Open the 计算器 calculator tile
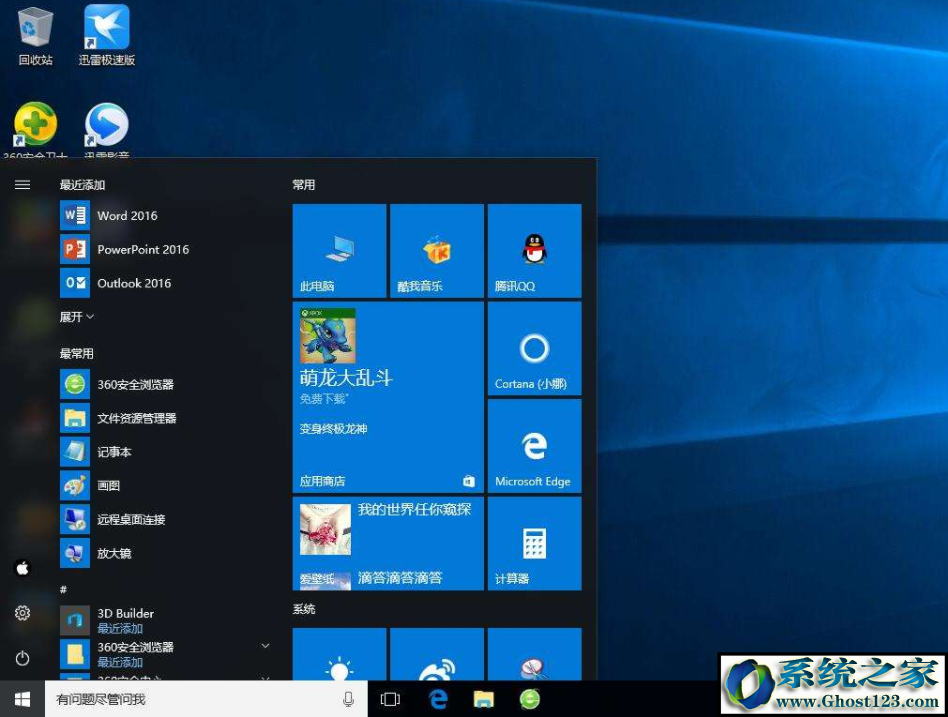This screenshot has width=948, height=717. point(534,543)
